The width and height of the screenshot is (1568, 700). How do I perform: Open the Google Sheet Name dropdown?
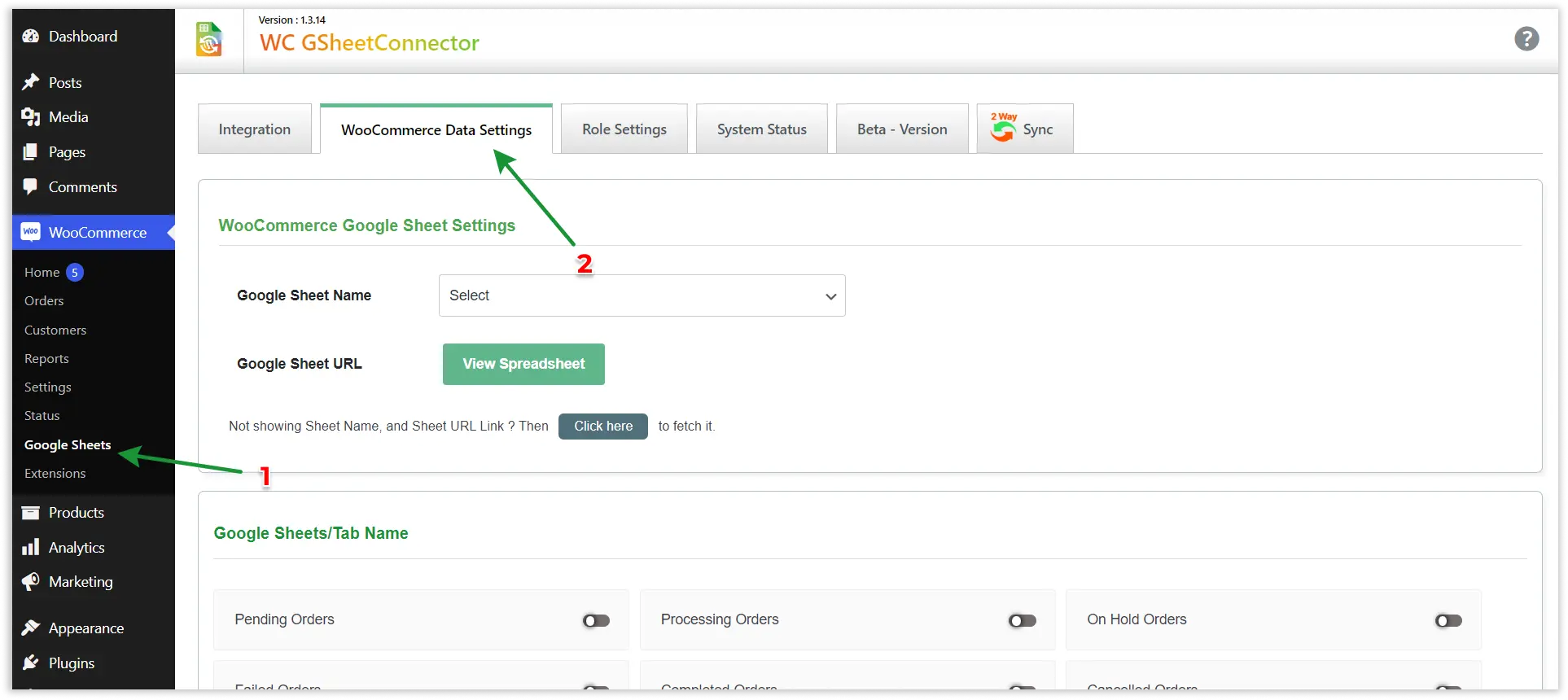[x=642, y=295]
